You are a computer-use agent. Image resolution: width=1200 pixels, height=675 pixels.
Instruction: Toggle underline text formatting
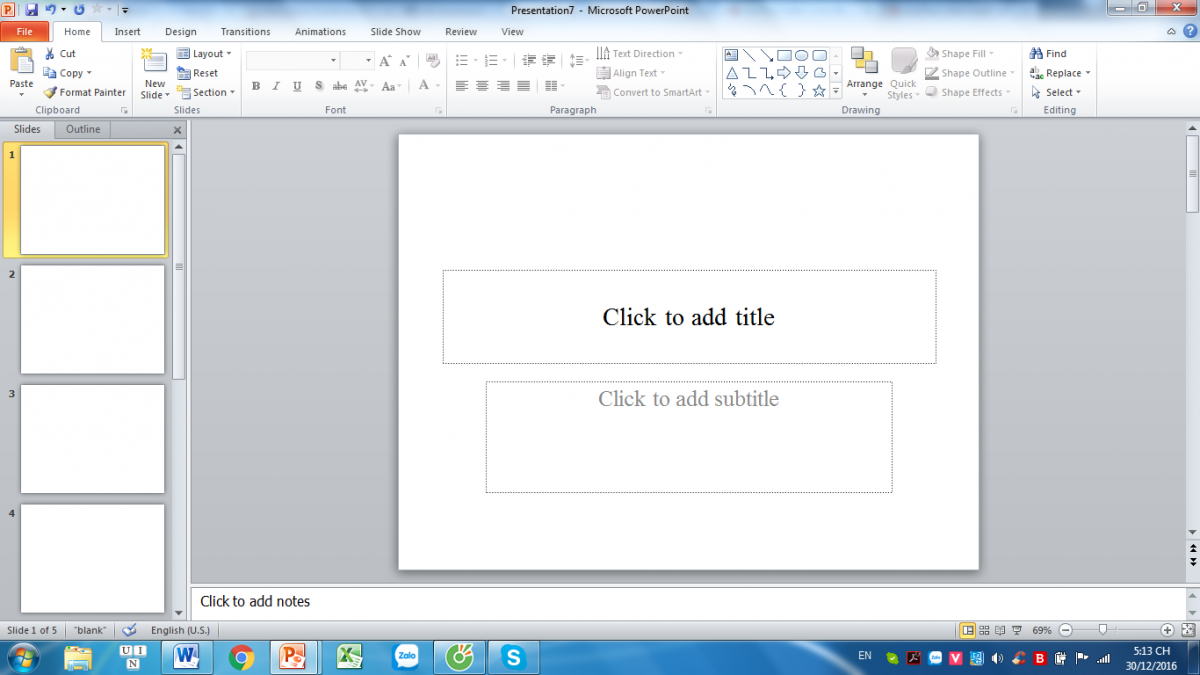297,87
